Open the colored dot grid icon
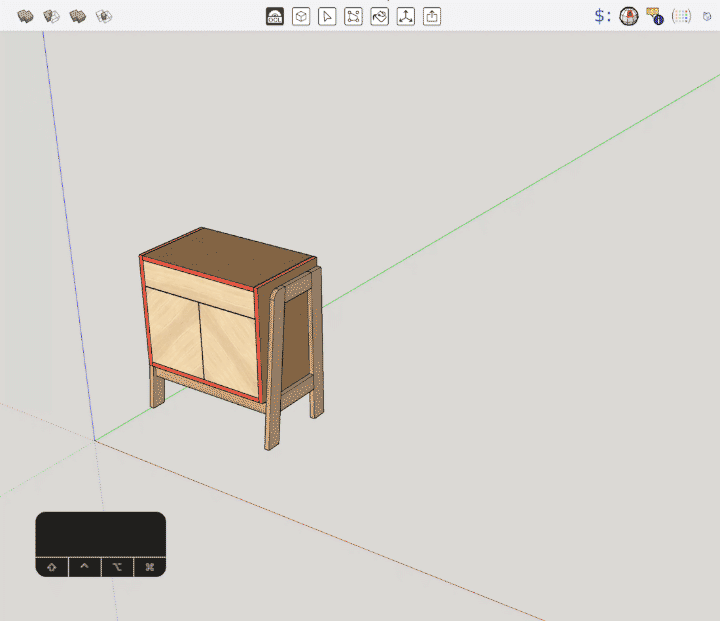 [x=681, y=17]
